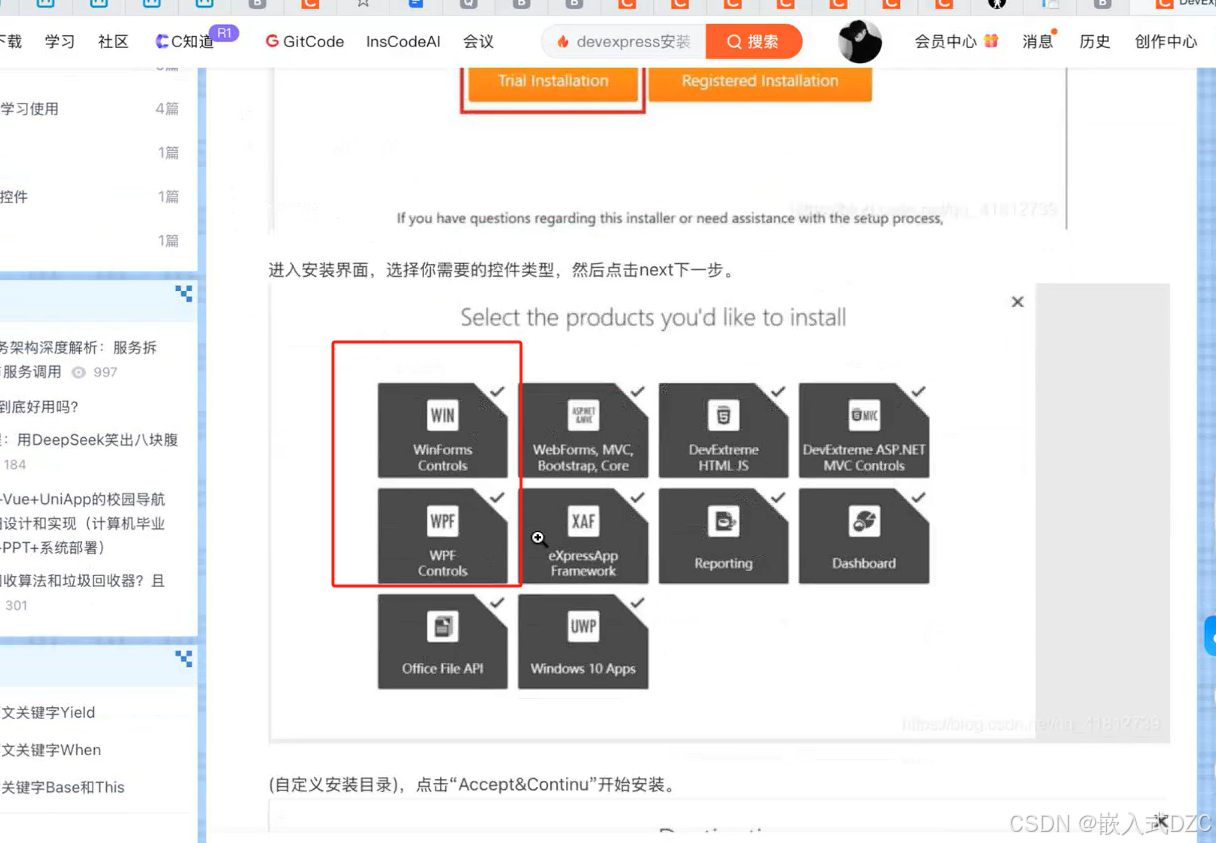Screen dimensions: 1216x843
Task: Open 消息 messages in the header
Action: pyautogui.click(x=1038, y=42)
